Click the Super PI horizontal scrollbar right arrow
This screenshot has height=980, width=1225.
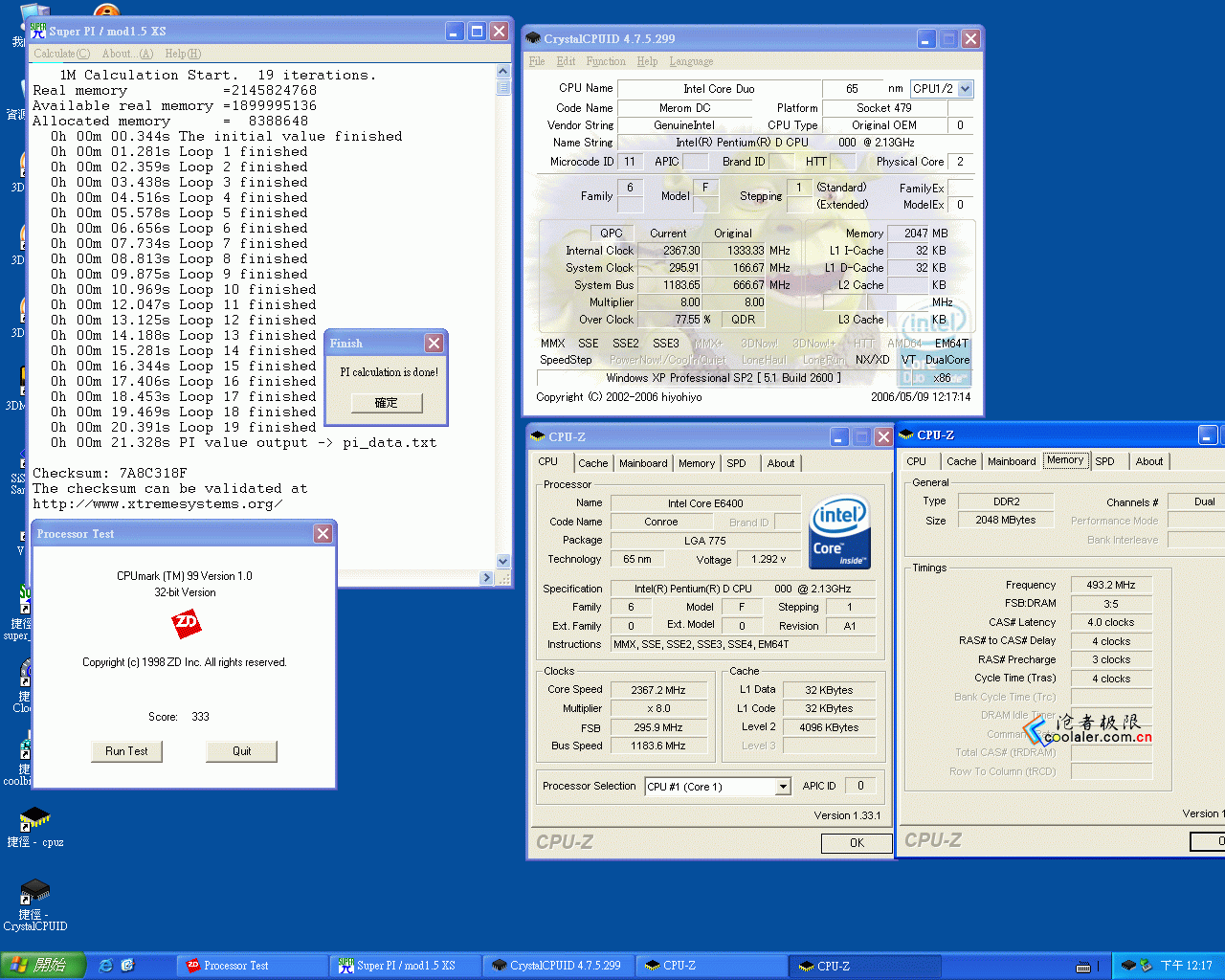tap(486, 578)
